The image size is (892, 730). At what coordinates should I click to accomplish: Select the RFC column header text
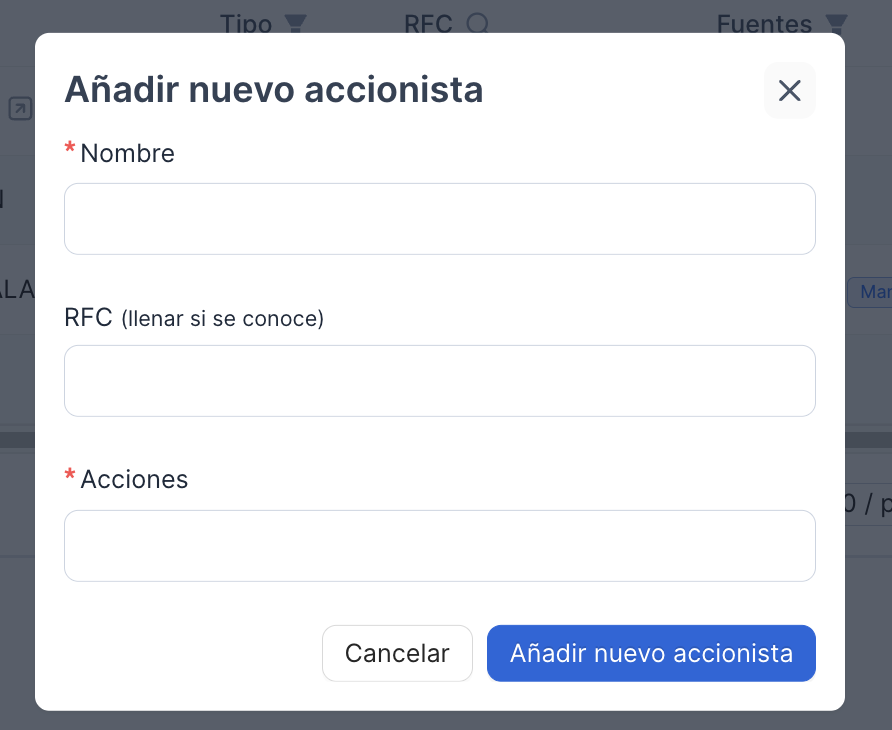pyautogui.click(x=428, y=24)
